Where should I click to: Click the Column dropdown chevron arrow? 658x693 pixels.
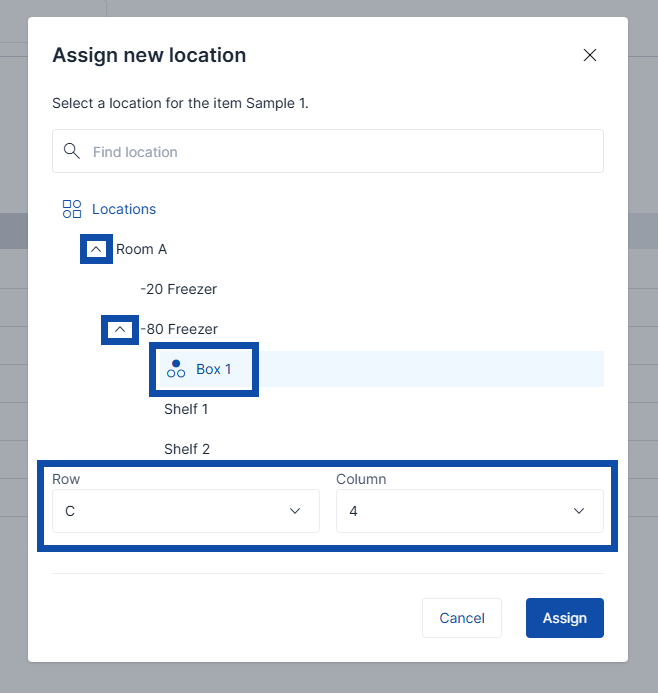coord(579,511)
